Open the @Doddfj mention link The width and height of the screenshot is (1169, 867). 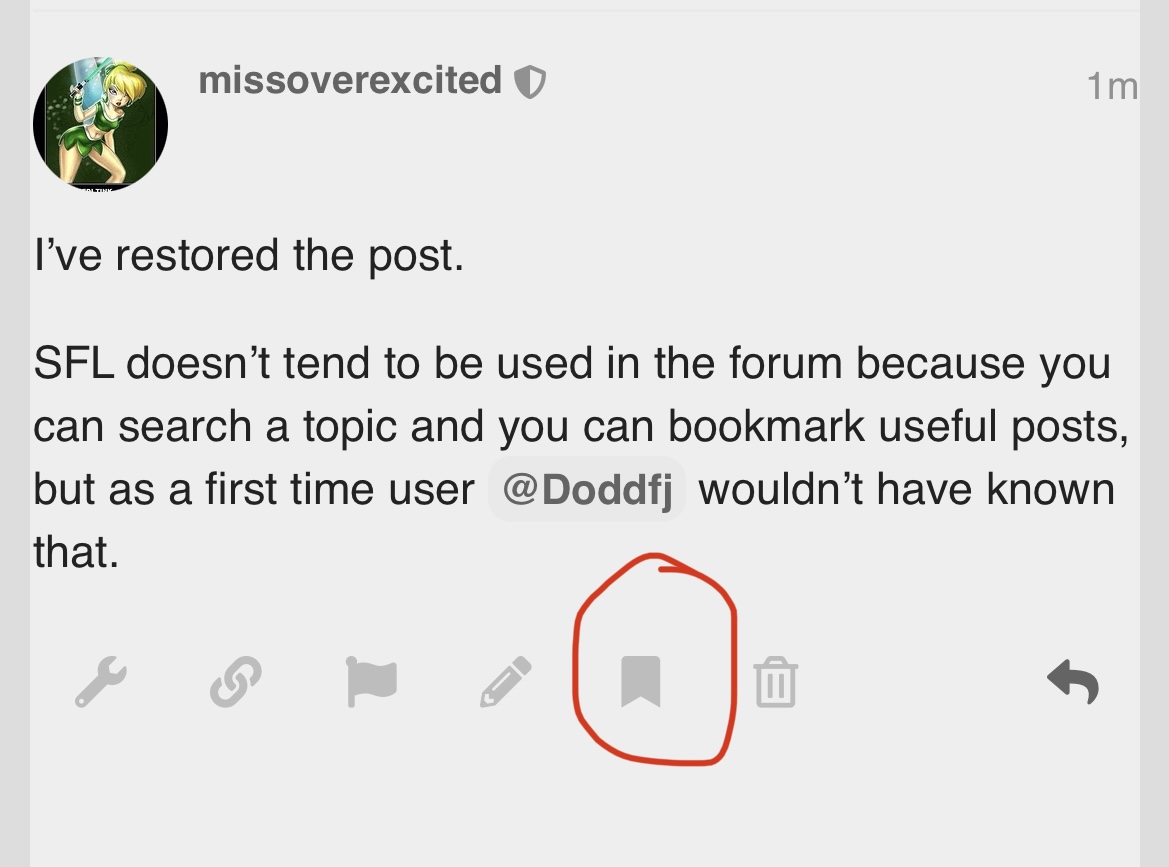[587, 489]
